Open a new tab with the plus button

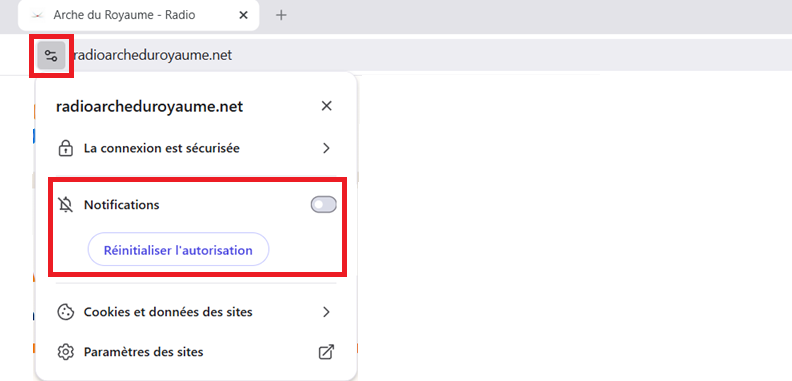click(x=281, y=15)
